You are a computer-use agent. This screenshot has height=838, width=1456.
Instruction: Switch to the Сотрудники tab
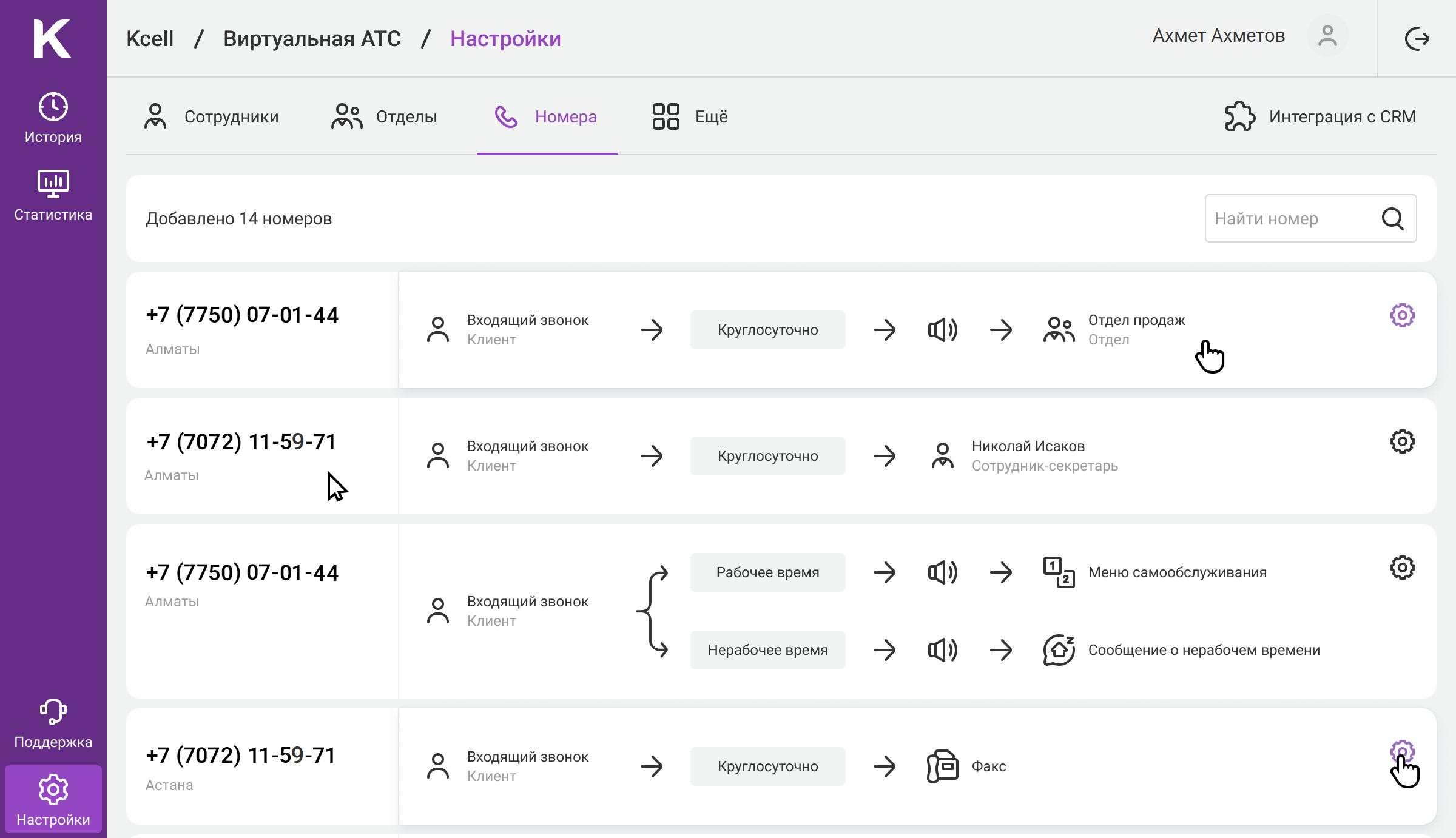click(x=211, y=116)
